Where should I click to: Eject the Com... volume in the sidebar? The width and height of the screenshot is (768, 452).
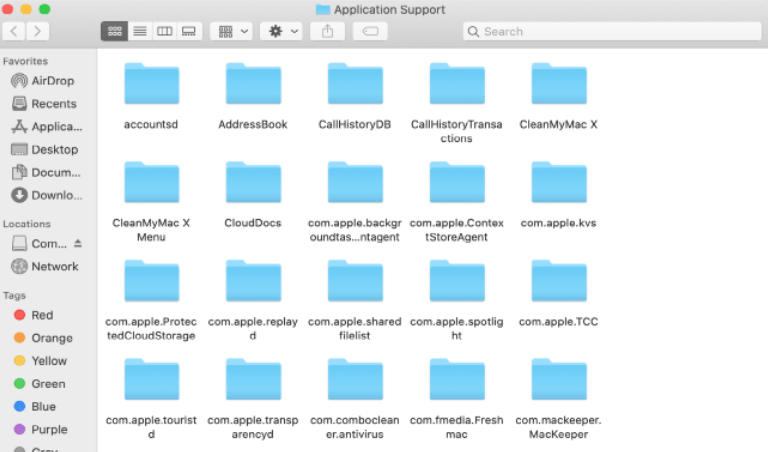[78, 243]
